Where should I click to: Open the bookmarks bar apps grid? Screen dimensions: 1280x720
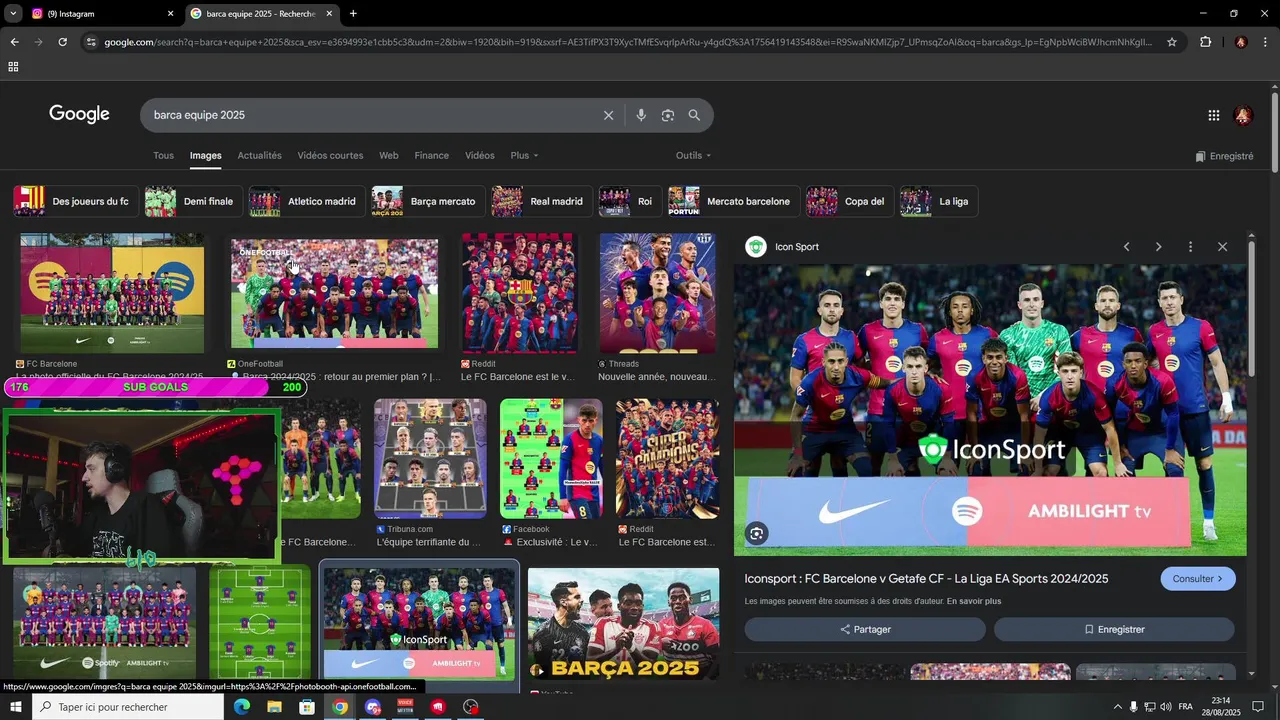[x=13, y=67]
